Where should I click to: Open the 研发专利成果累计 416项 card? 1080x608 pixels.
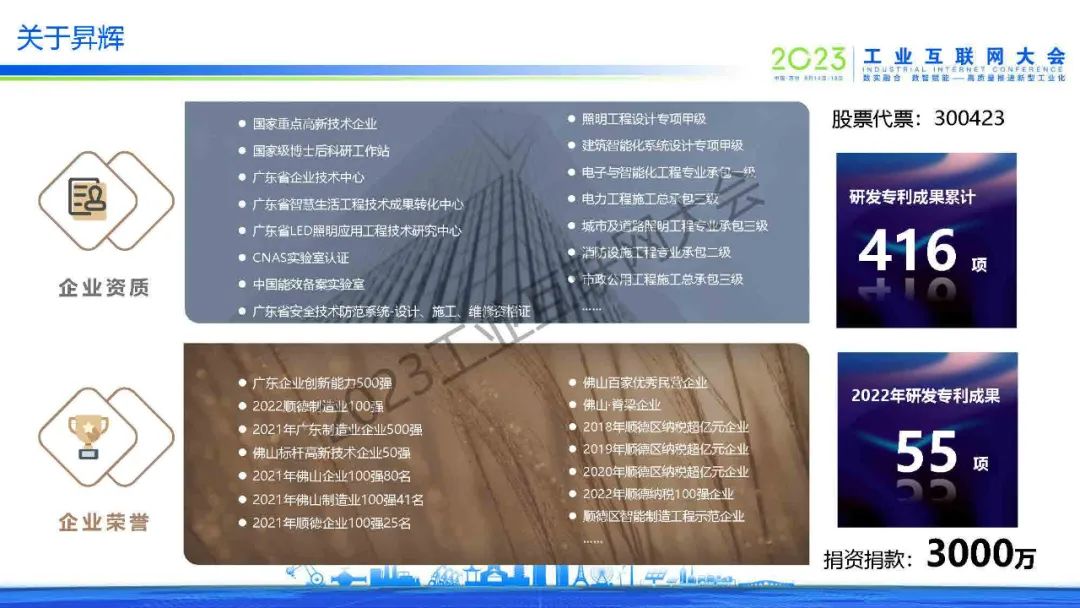926,240
